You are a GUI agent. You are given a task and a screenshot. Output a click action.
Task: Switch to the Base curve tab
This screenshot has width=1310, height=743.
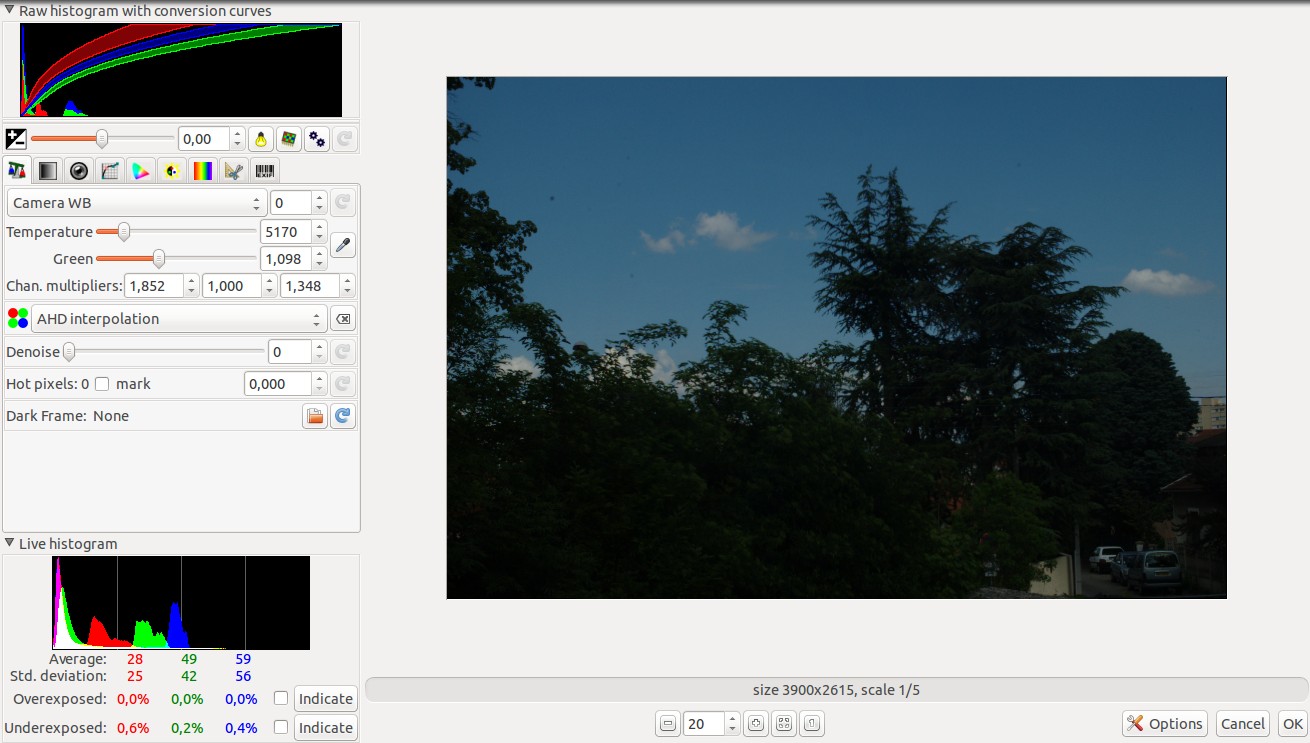coord(109,170)
